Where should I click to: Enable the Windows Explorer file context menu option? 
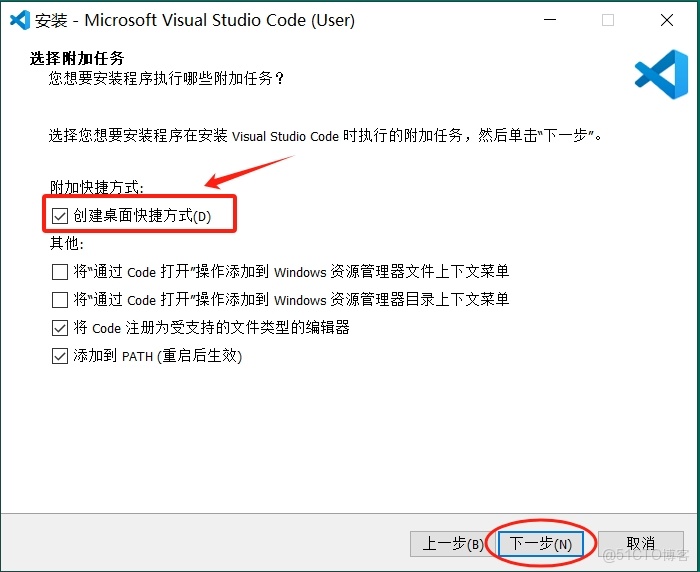60,272
